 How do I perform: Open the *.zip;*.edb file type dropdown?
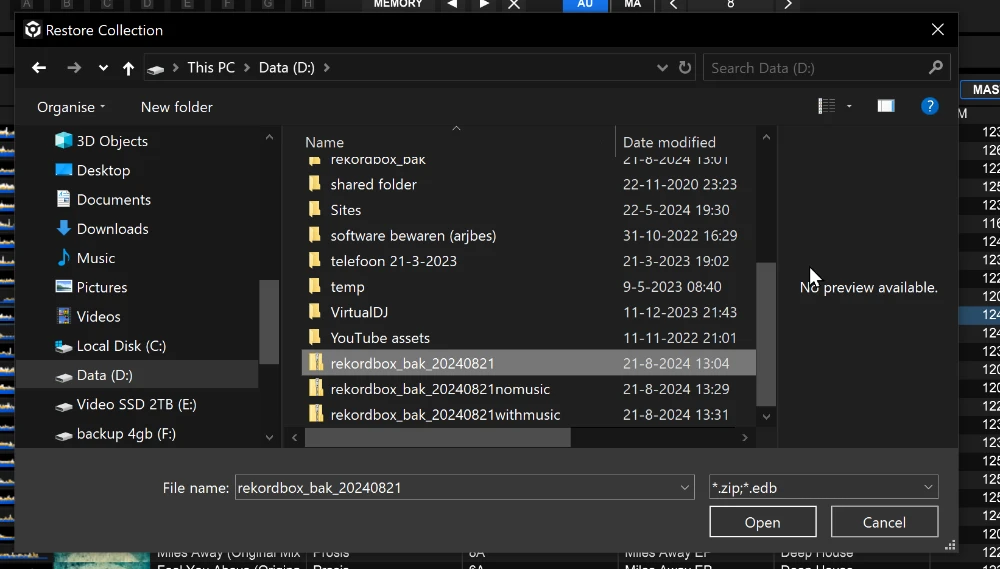(823, 488)
